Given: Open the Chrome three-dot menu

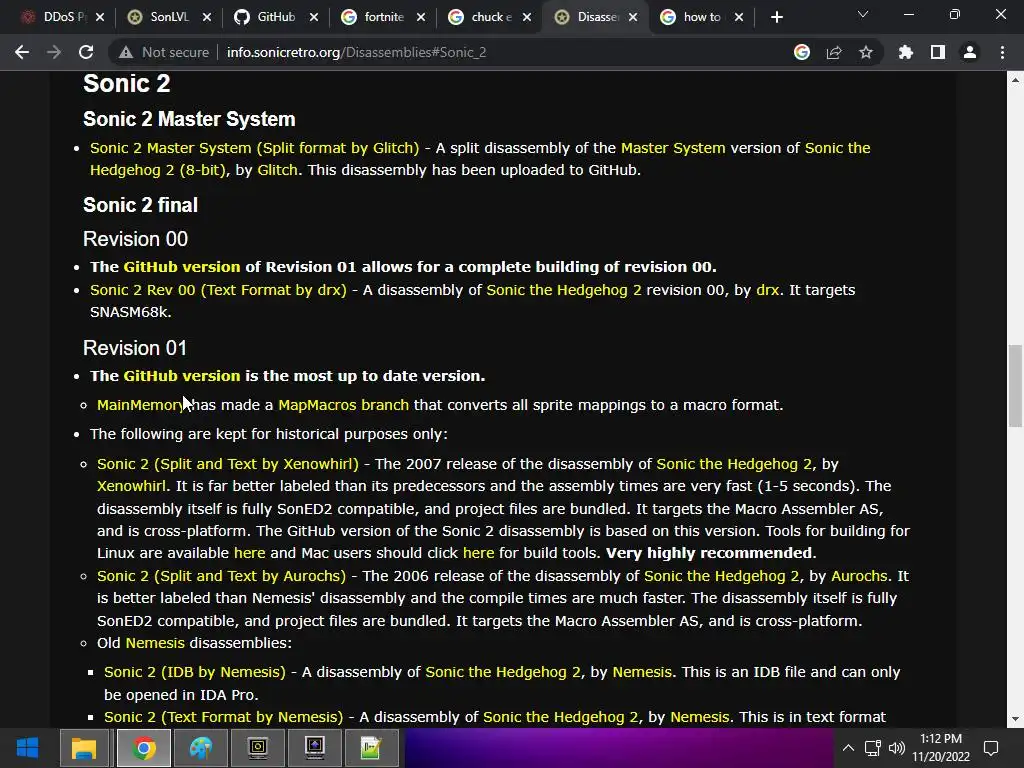Looking at the screenshot, I should coord(1002,52).
